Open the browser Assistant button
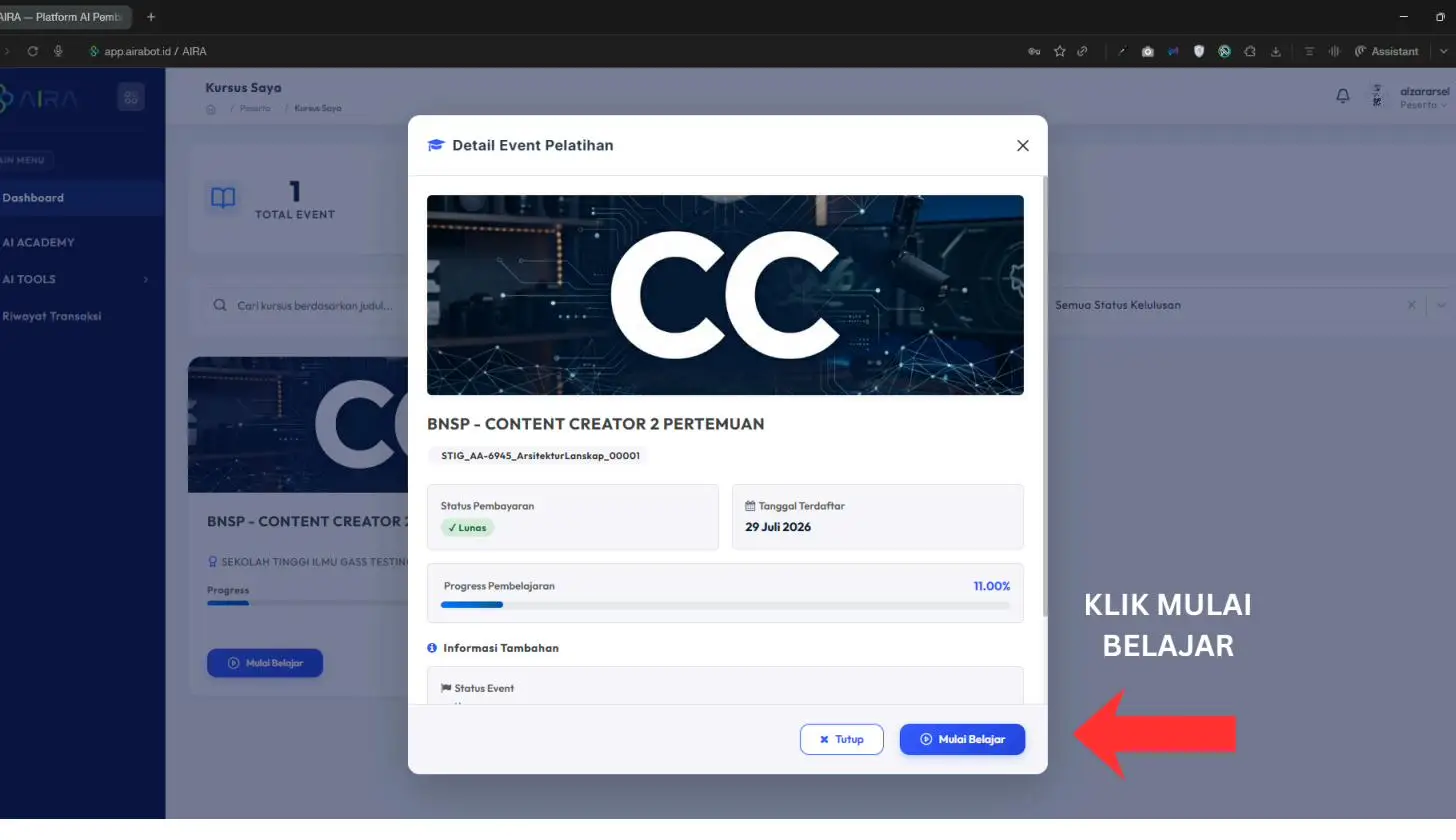Screen dimensions: 1456x840 point(1386,51)
